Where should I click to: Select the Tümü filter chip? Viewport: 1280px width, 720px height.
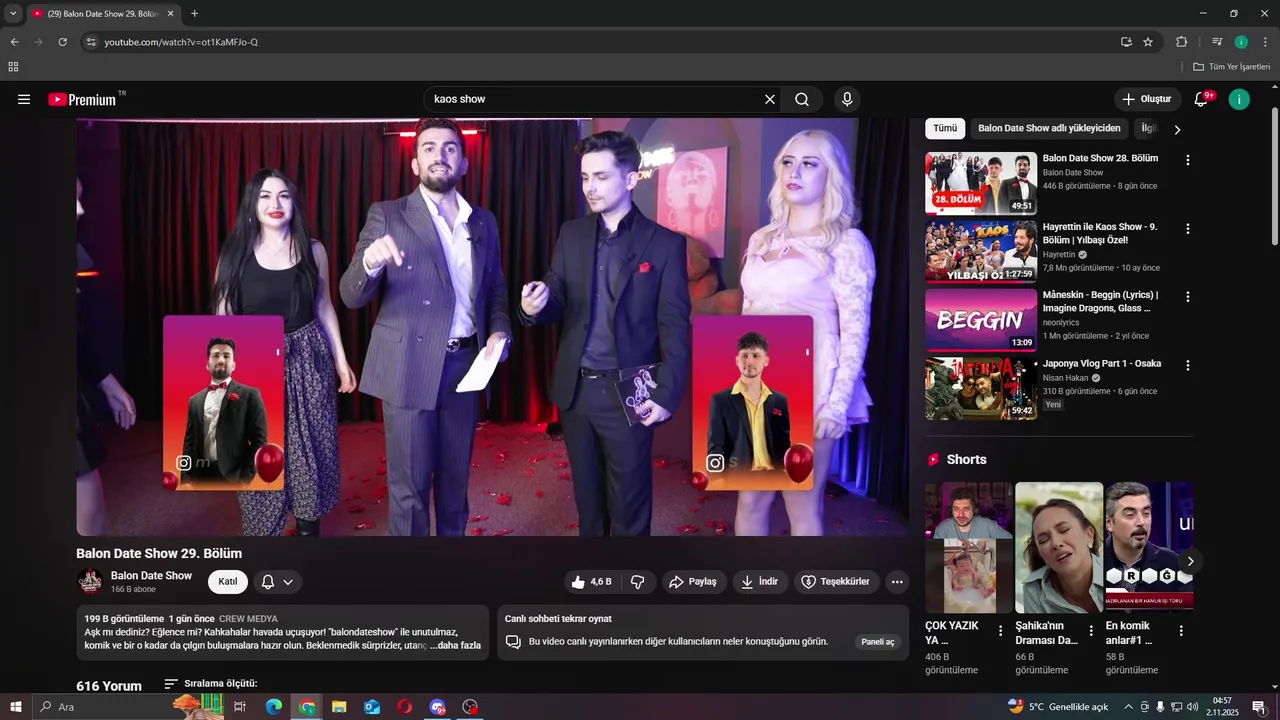coord(945,128)
